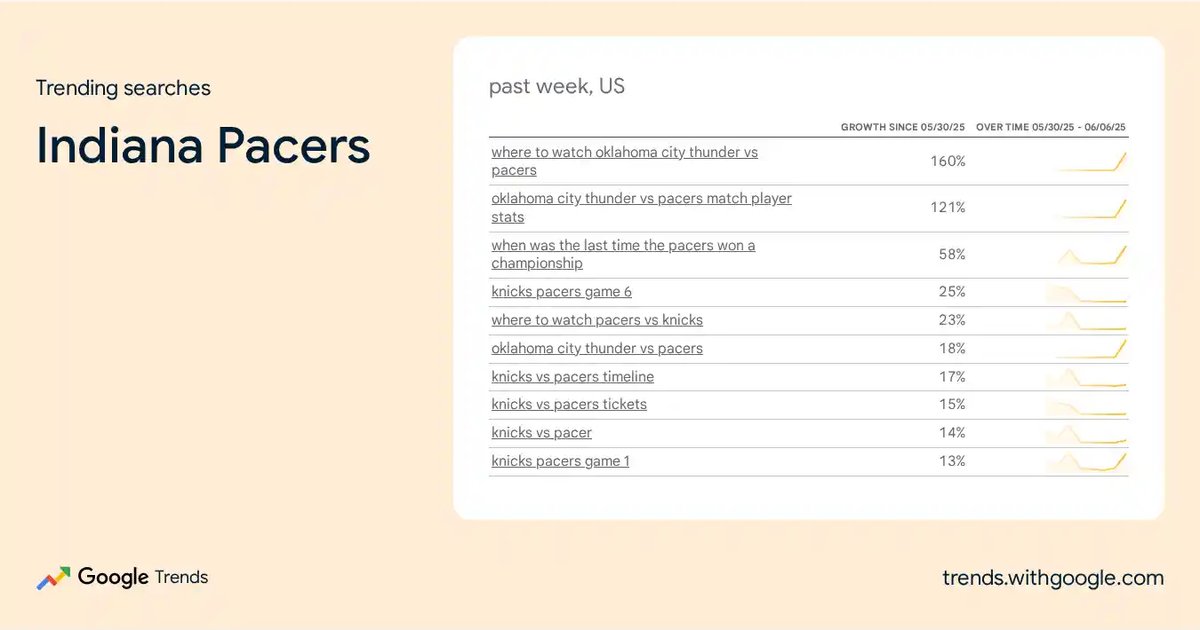
Task: Click the Google Trends arrow logo icon
Action: [53, 578]
